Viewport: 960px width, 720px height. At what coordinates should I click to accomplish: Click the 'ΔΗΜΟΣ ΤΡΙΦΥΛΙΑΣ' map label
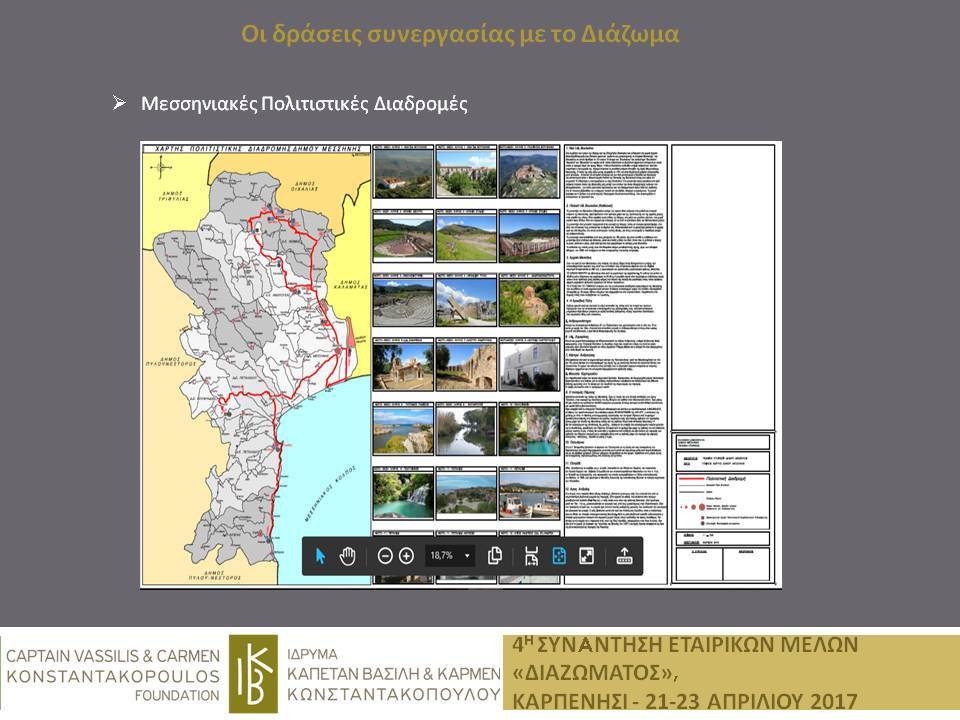tap(172, 196)
